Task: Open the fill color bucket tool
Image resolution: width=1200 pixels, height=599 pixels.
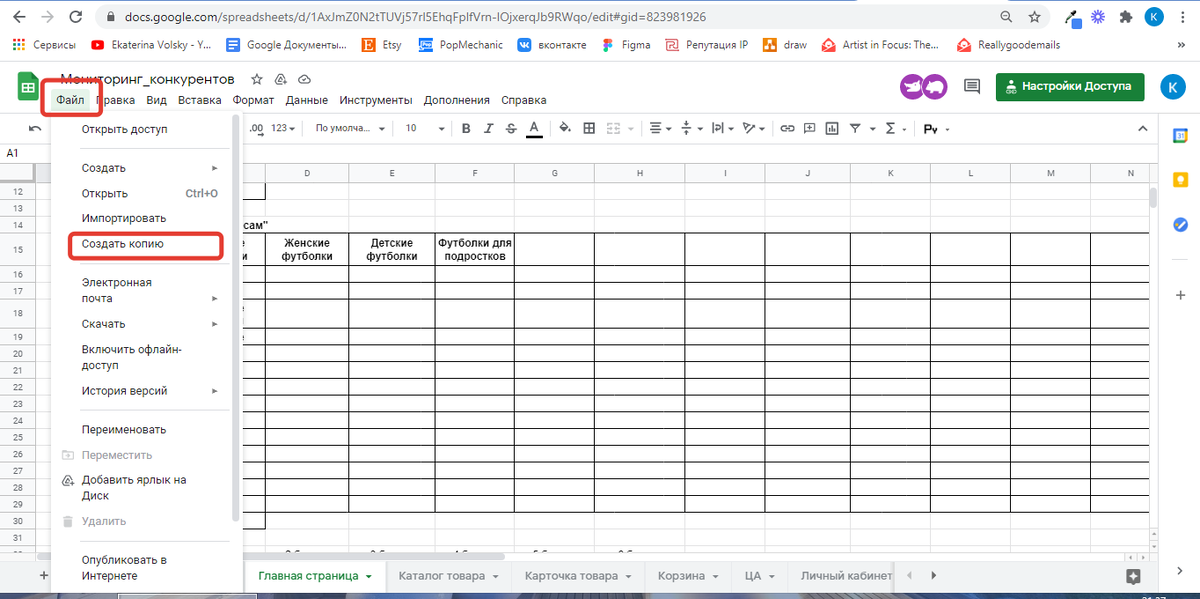Action: [565, 128]
